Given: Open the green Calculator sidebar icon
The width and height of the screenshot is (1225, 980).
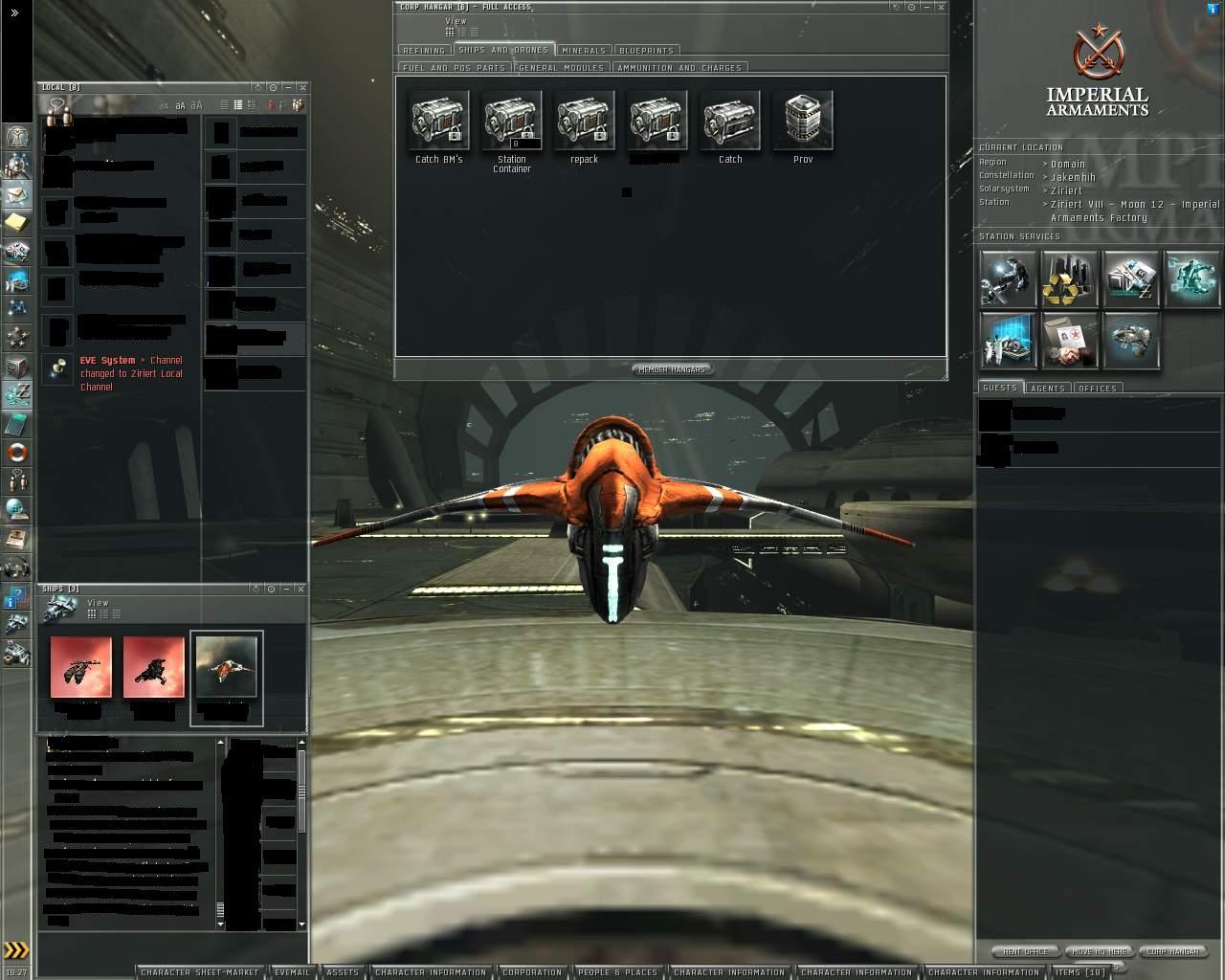Looking at the screenshot, I should [17, 424].
